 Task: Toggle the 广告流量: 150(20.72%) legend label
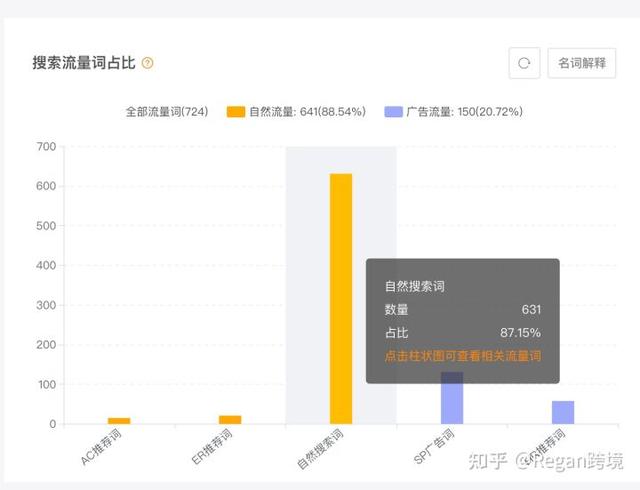click(x=464, y=112)
